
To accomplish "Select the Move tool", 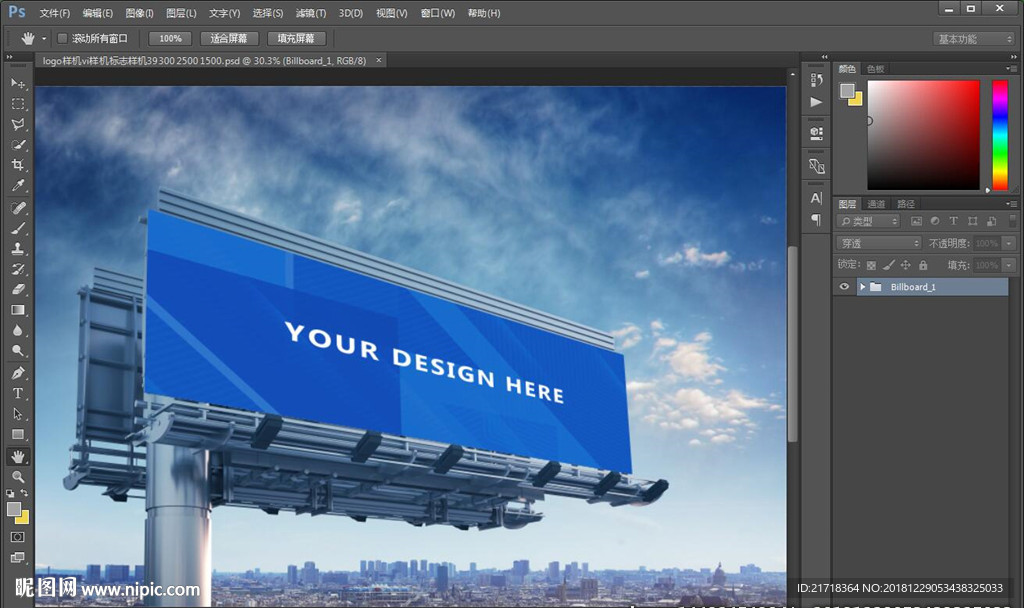I will tap(18, 83).
